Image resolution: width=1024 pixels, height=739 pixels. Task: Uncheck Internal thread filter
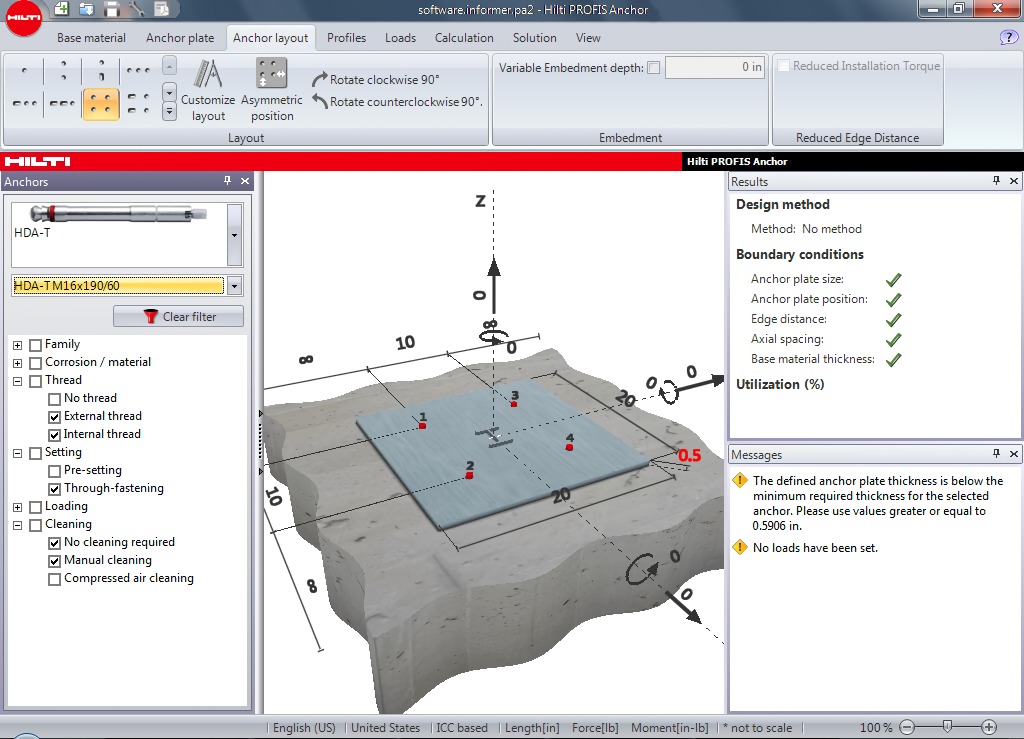pos(55,435)
